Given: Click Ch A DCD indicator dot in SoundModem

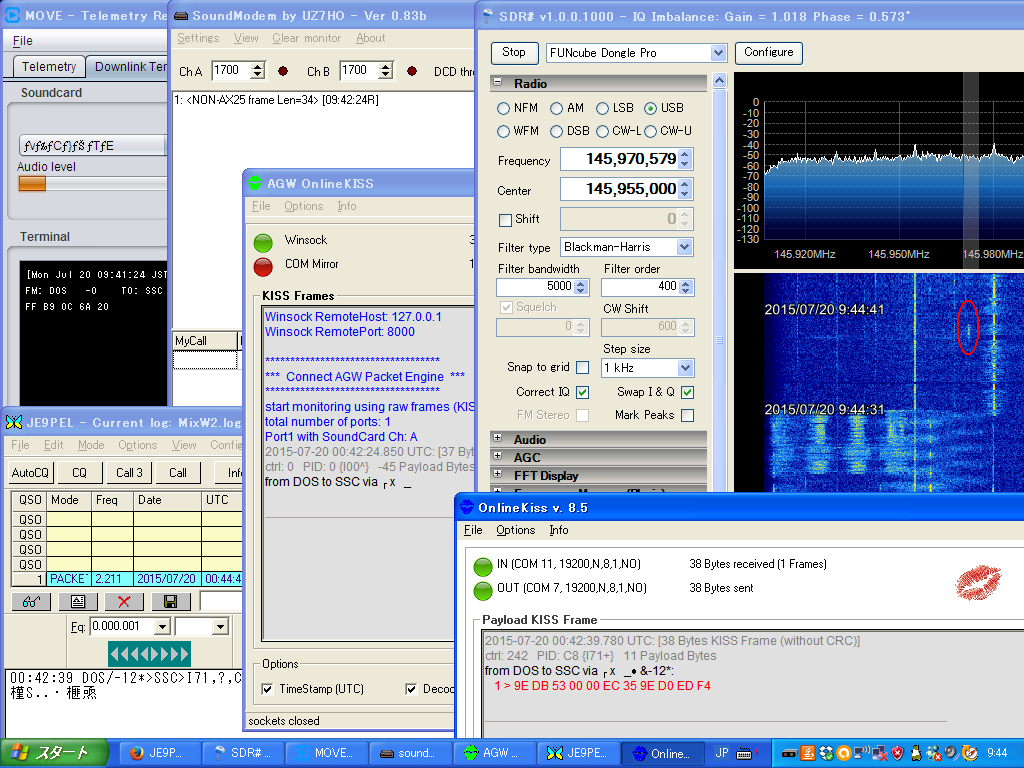Looking at the screenshot, I should [x=283, y=71].
